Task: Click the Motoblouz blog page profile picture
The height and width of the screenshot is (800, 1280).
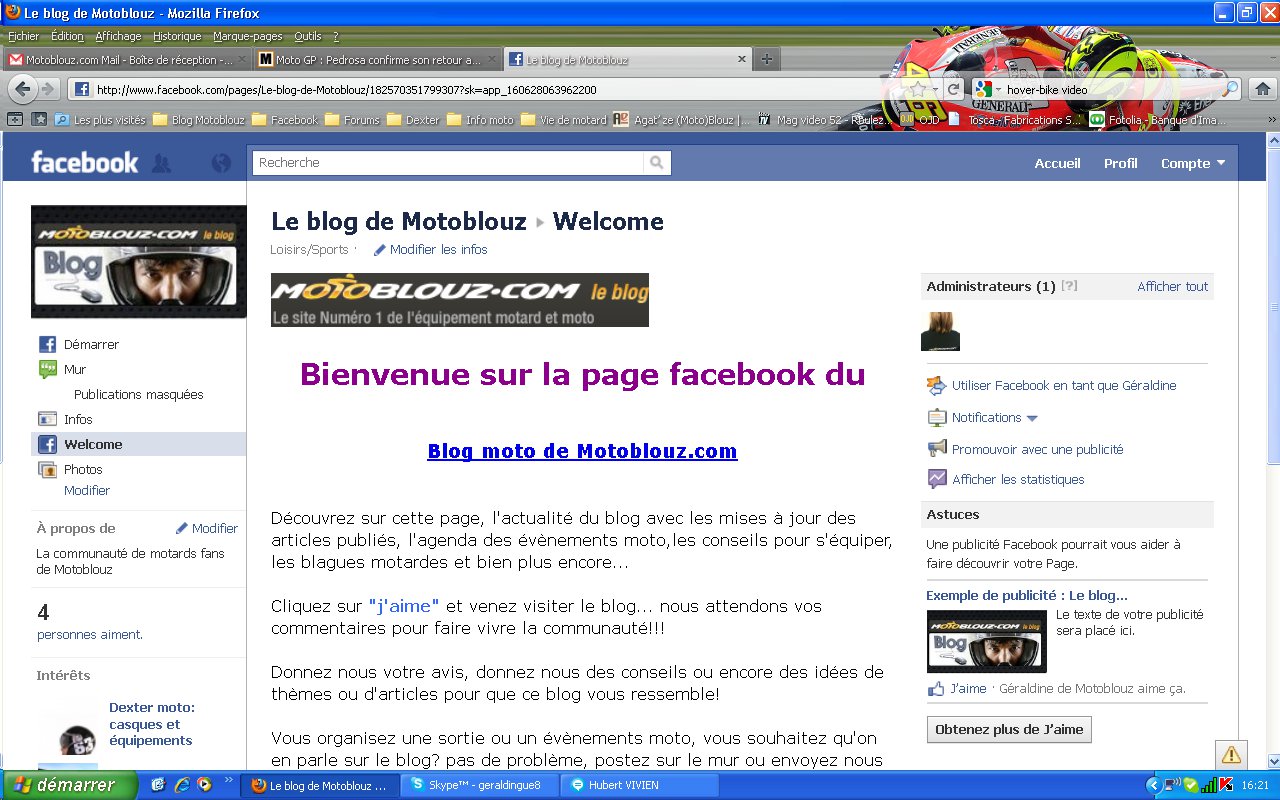Action: (x=138, y=262)
